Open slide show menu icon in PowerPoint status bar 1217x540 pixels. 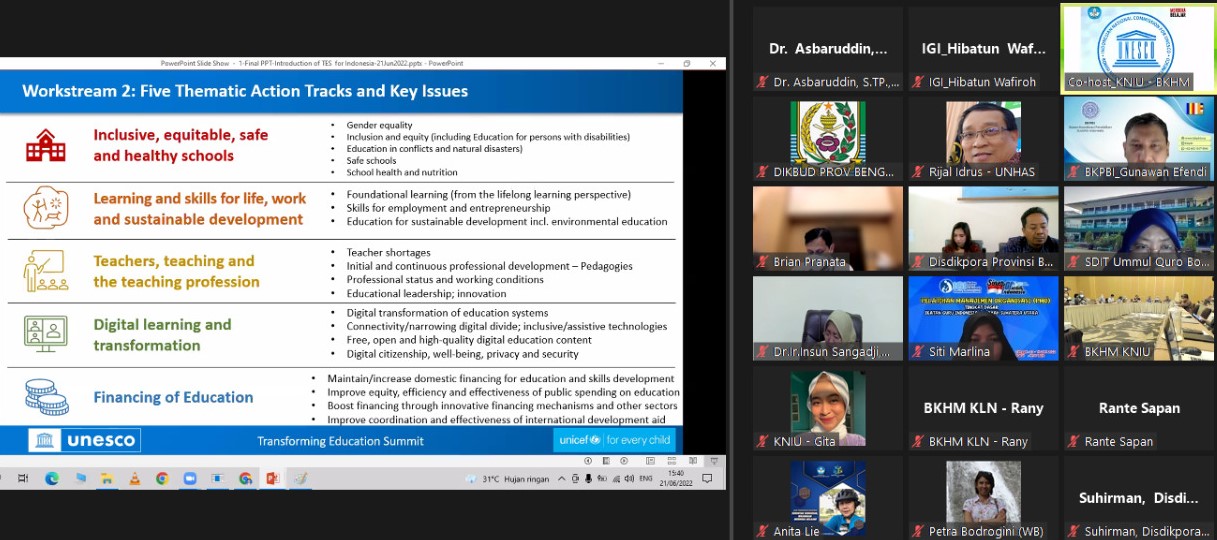pos(606,461)
